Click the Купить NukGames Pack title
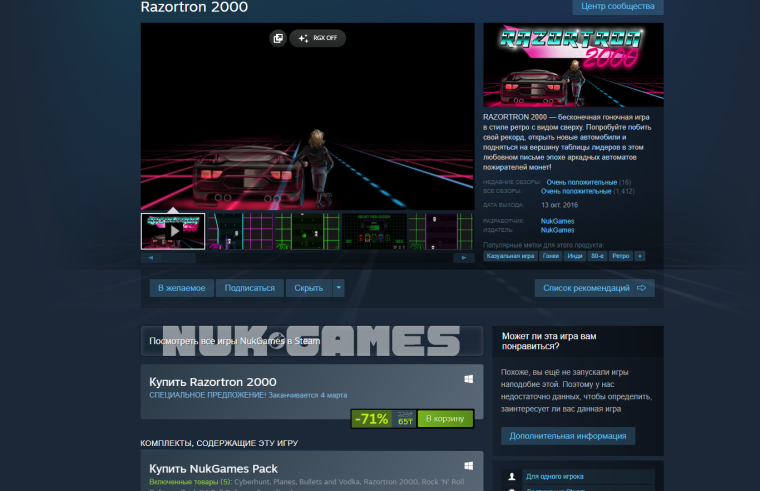Screen dimensions: 760x491 pos(213,469)
